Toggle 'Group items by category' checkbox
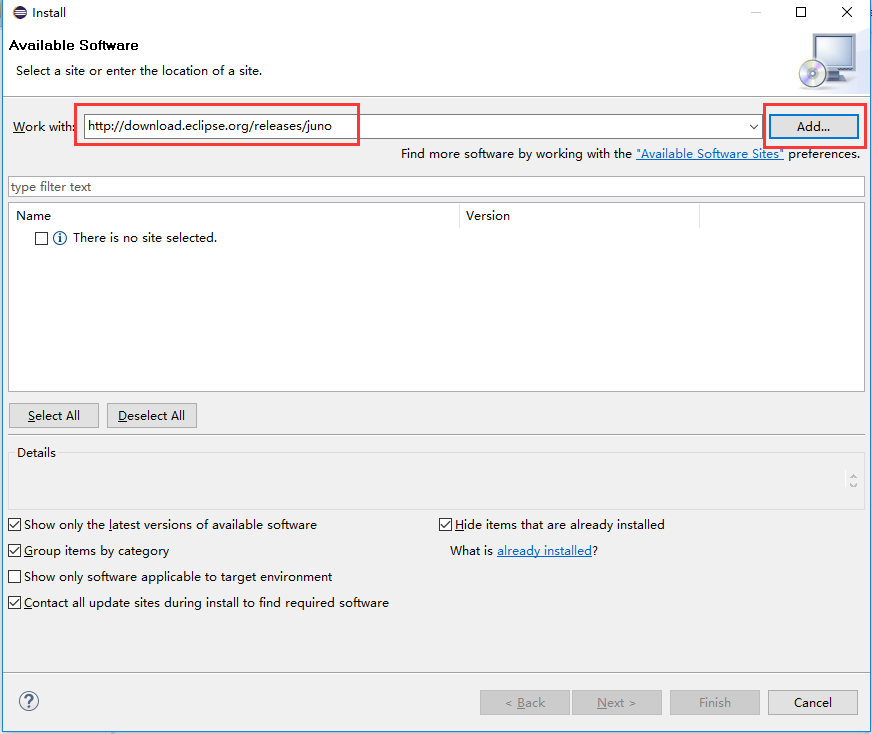The image size is (872, 734). [x=15, y=550]
